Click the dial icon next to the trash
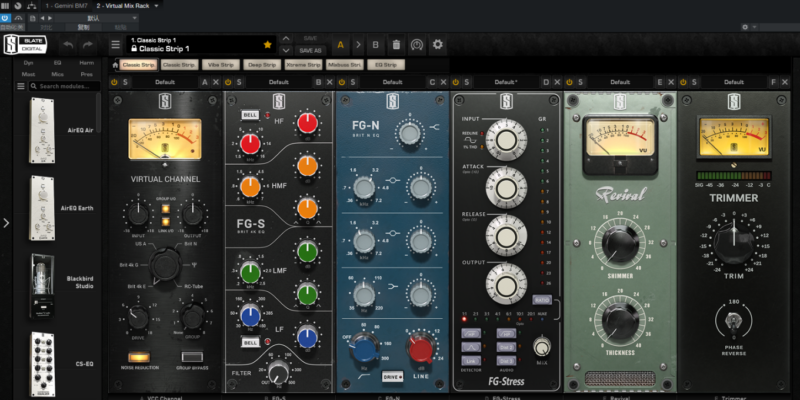800x400 pixels. click(x=417, y=45)
